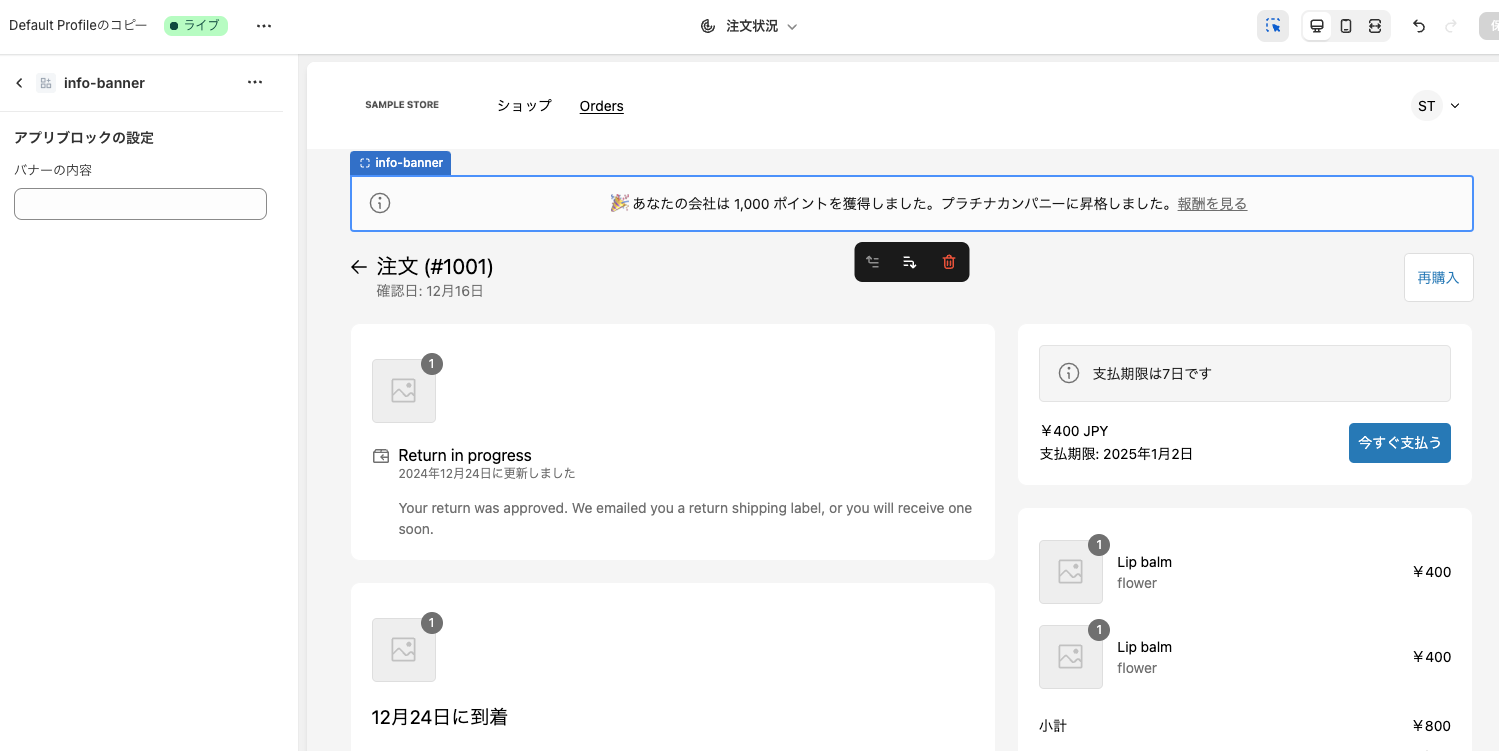Click the ライブ status badge

coord(196,26)
